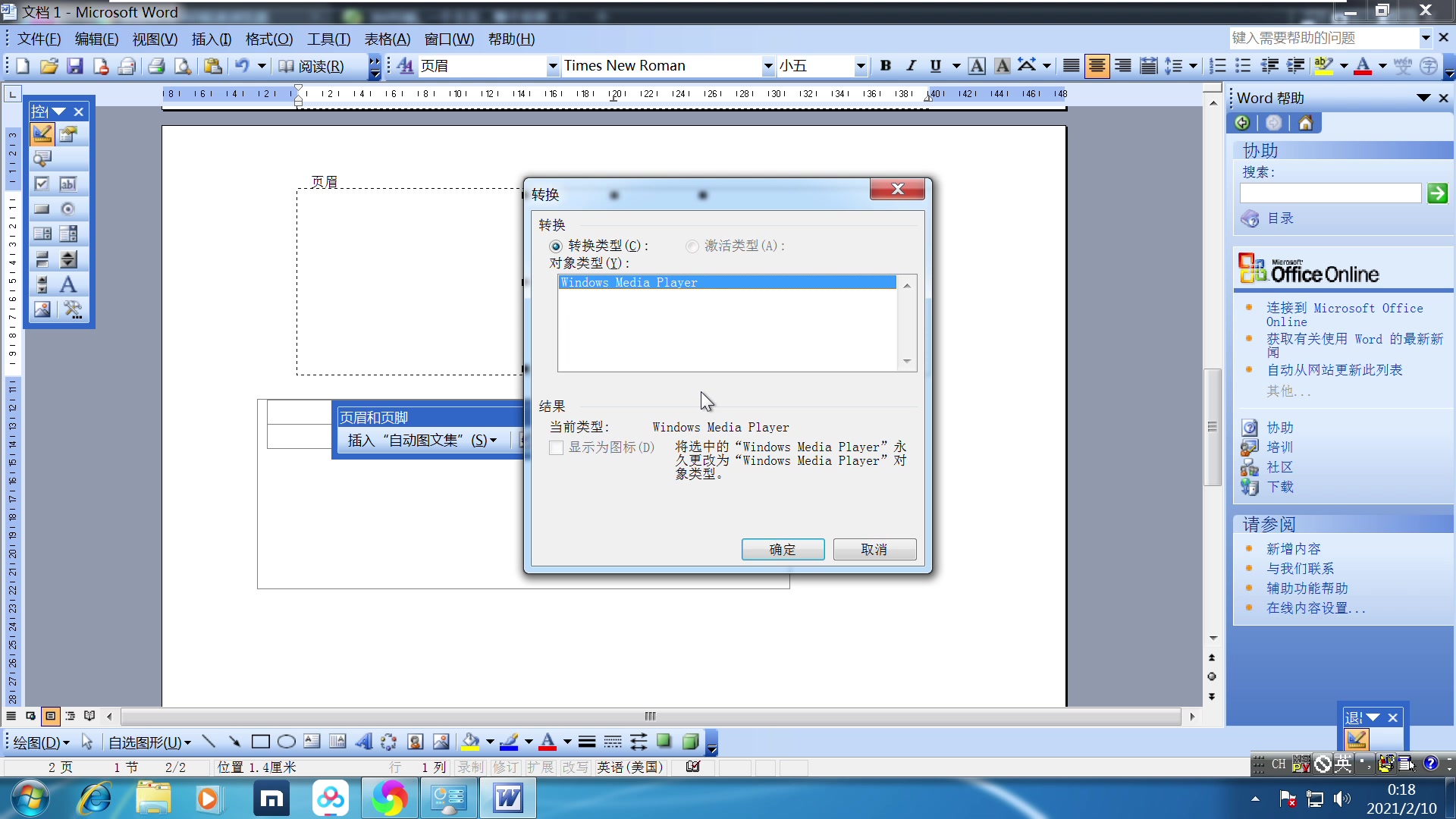Open the font size dropdown 小五
This screenshot has width=1456, height=819.
pyautogui.click(x=860, y=66)
